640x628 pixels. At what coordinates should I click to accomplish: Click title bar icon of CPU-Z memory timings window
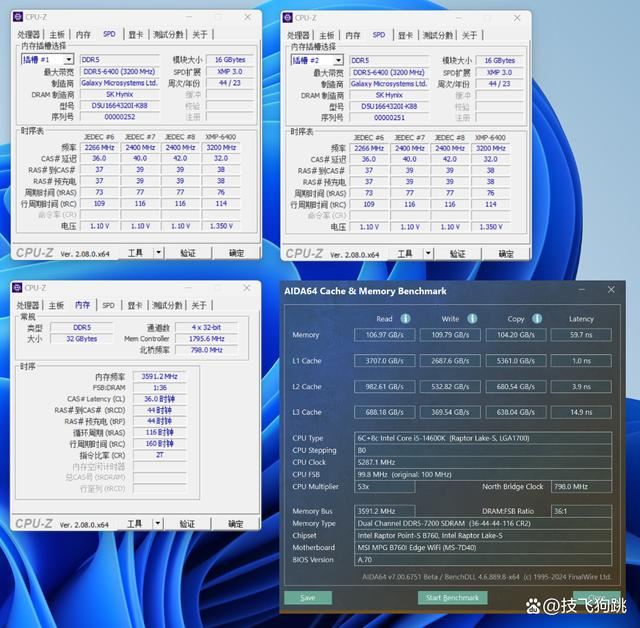(18, 287)
